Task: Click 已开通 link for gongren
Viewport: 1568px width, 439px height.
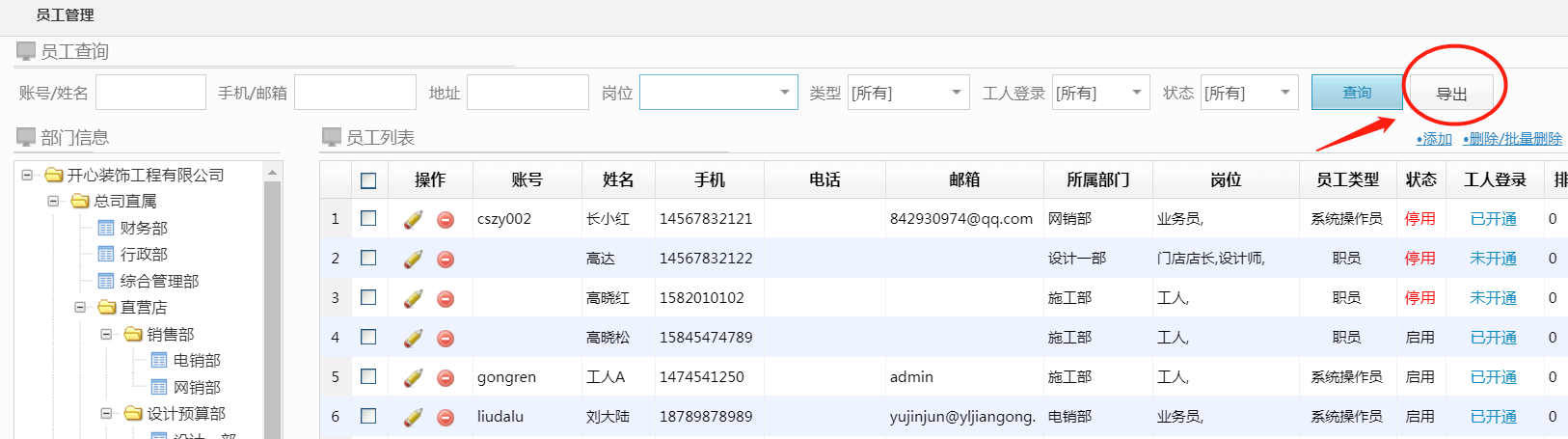Action: pyautogui.click(x=1493, y=377)
